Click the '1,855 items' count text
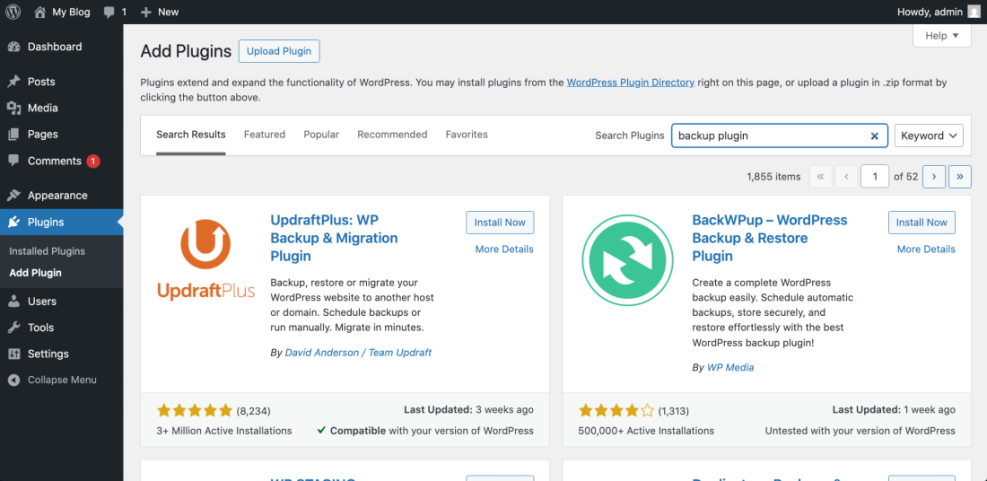This screenshot has height=481, width=987. [x=774, y=177]
